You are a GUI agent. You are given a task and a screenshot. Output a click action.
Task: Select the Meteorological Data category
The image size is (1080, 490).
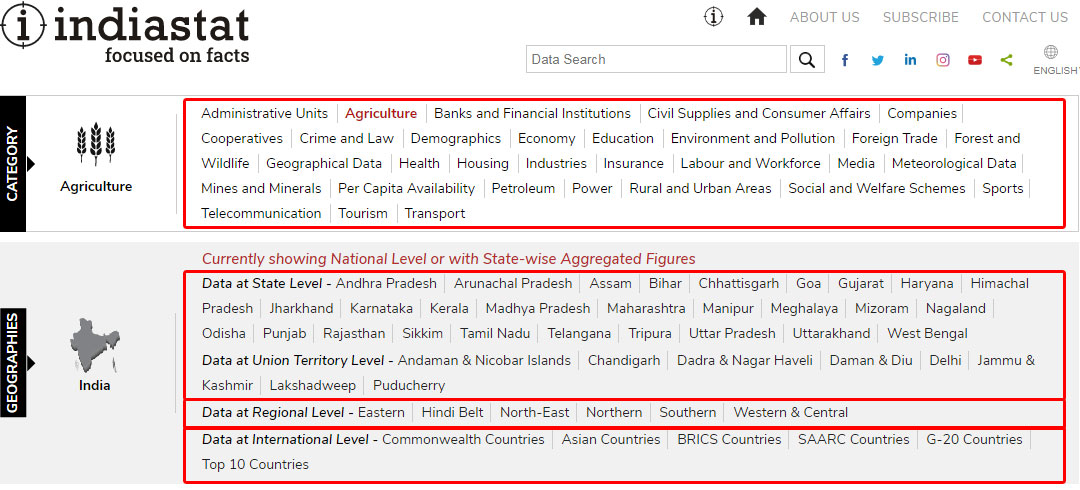tap(953, 163)
